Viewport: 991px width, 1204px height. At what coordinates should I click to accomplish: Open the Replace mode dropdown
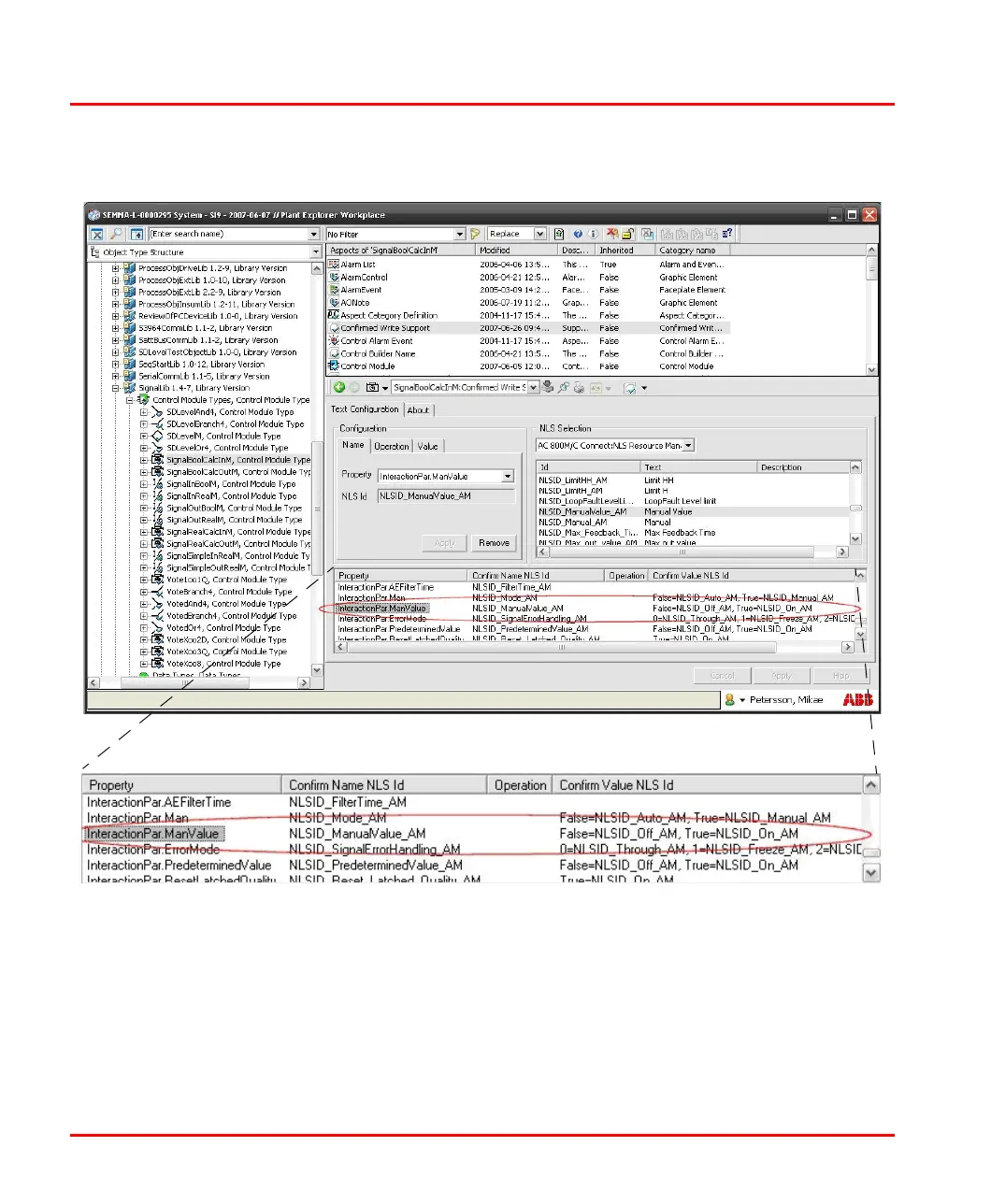(x=539, y=235)
